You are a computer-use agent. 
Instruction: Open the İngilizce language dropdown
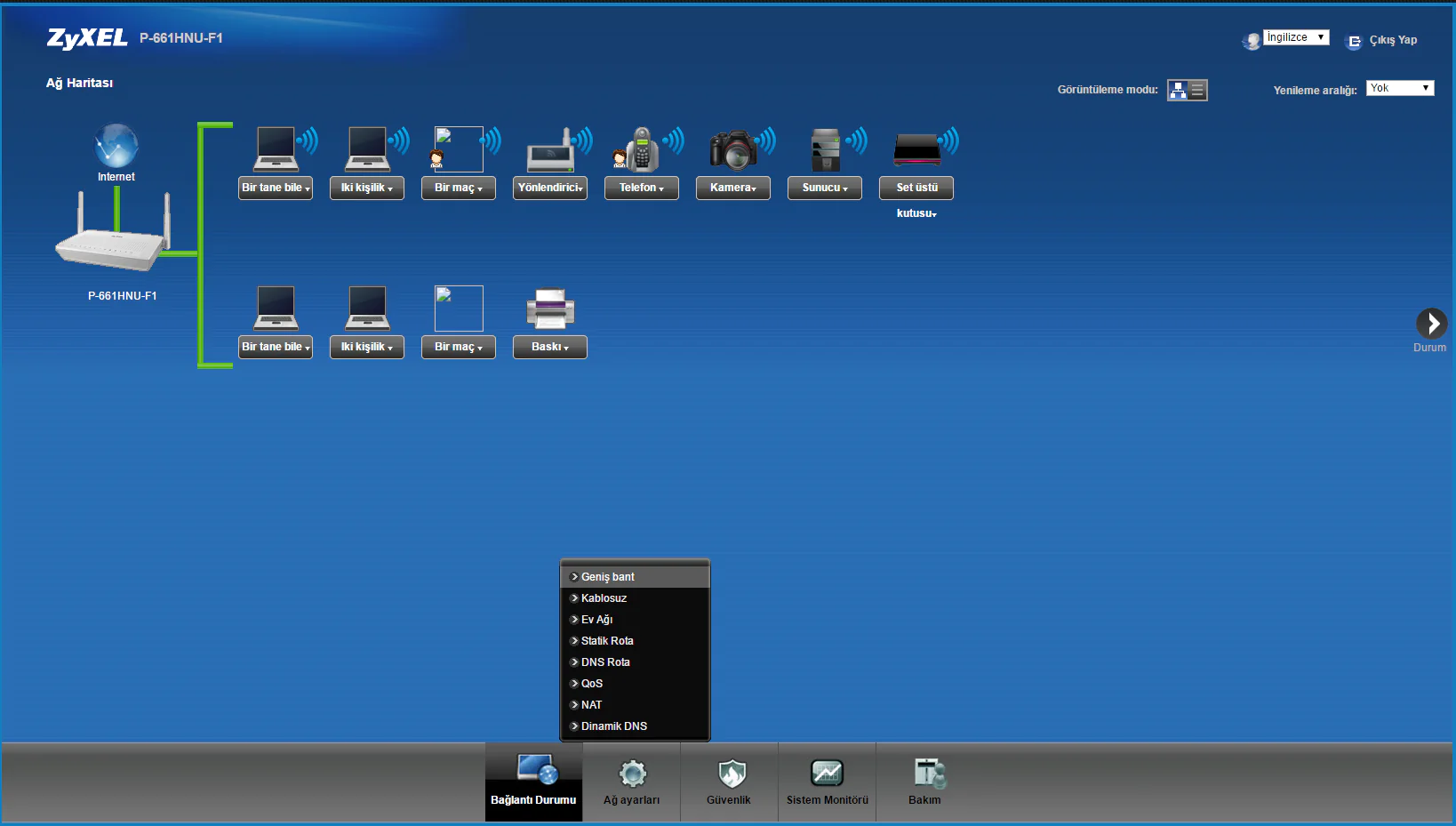(1295, 37)
